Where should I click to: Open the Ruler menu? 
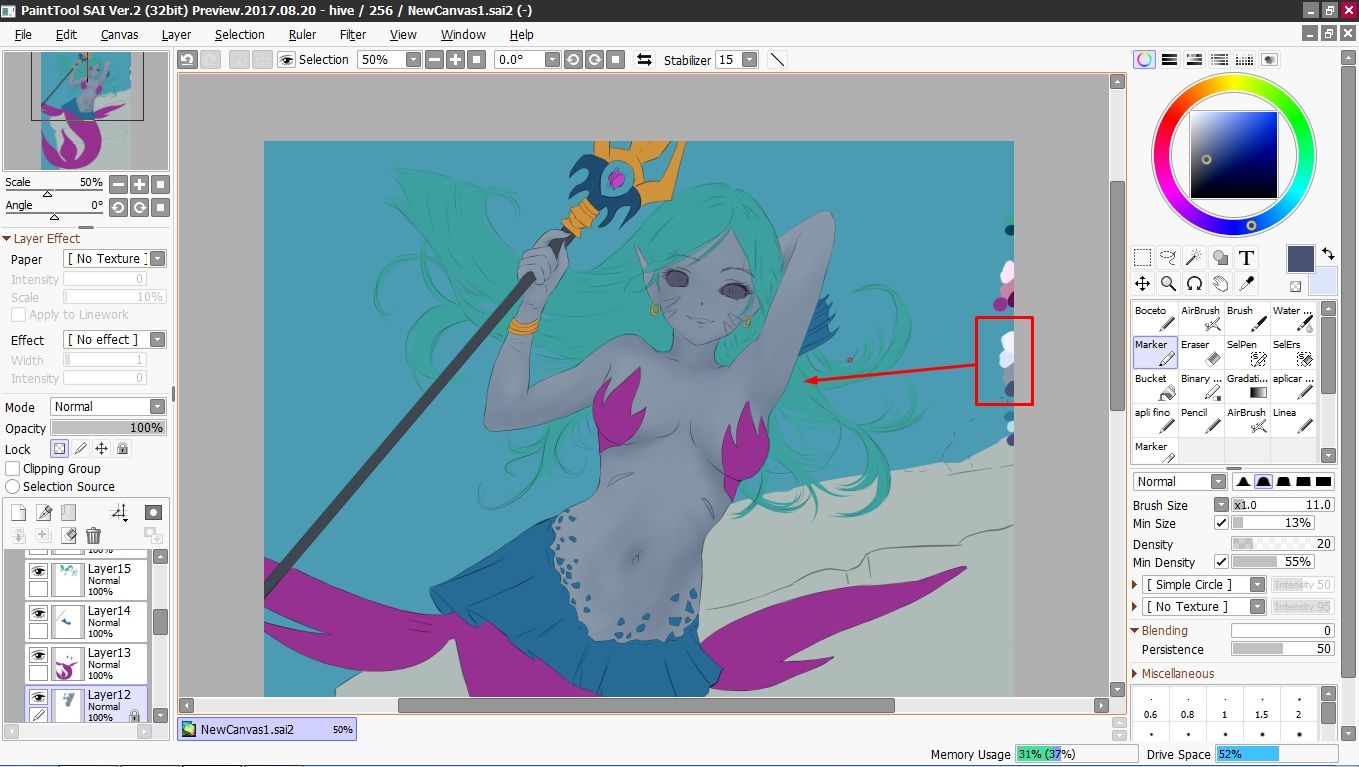pos(302,34)
